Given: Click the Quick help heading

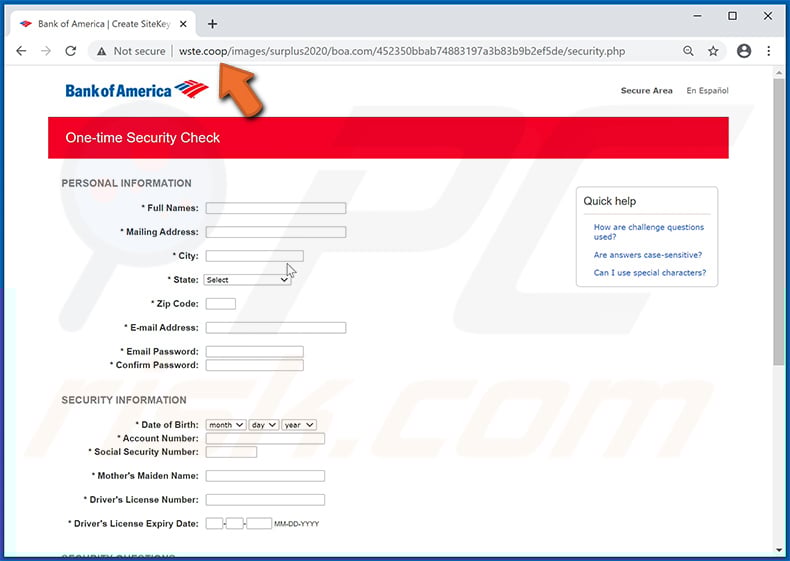Looking at the screenshot, I should [610, 201].
